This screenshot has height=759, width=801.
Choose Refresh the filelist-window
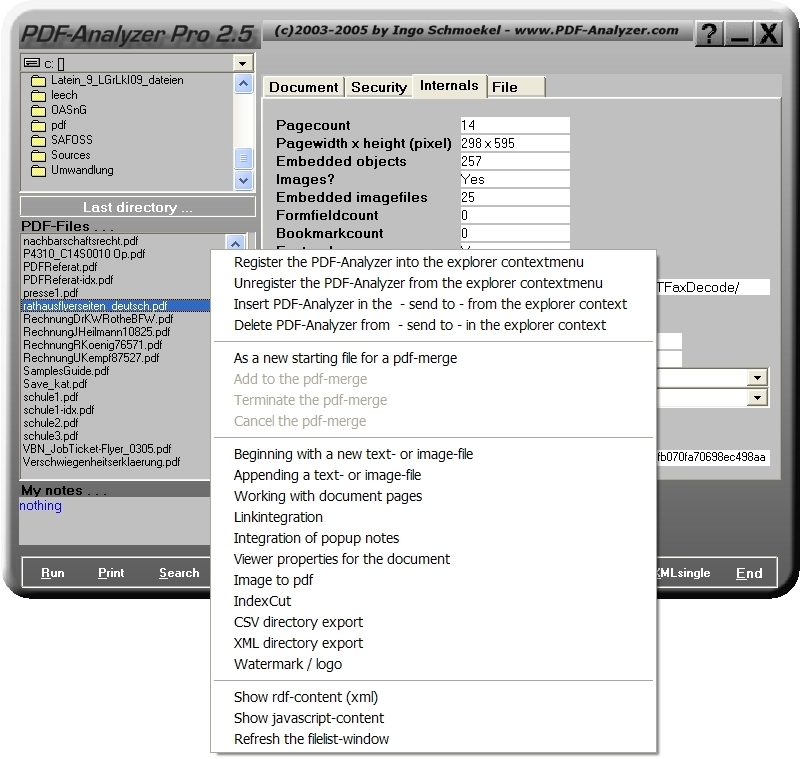433,739
